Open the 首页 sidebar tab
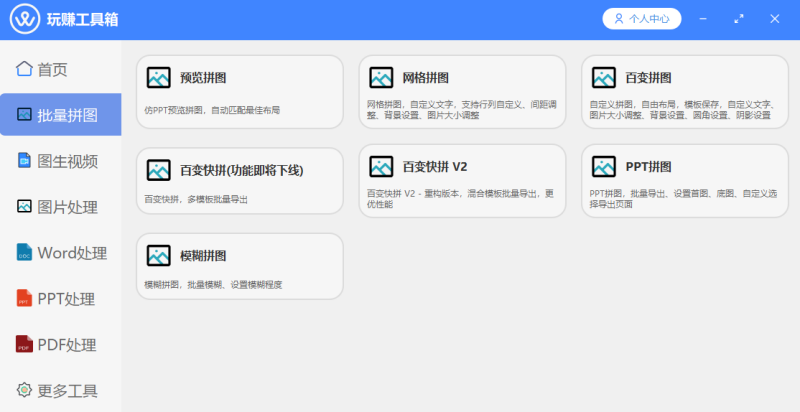Viewport: 800px width, 412px height. pyautogui.click(x=61, y=69)
